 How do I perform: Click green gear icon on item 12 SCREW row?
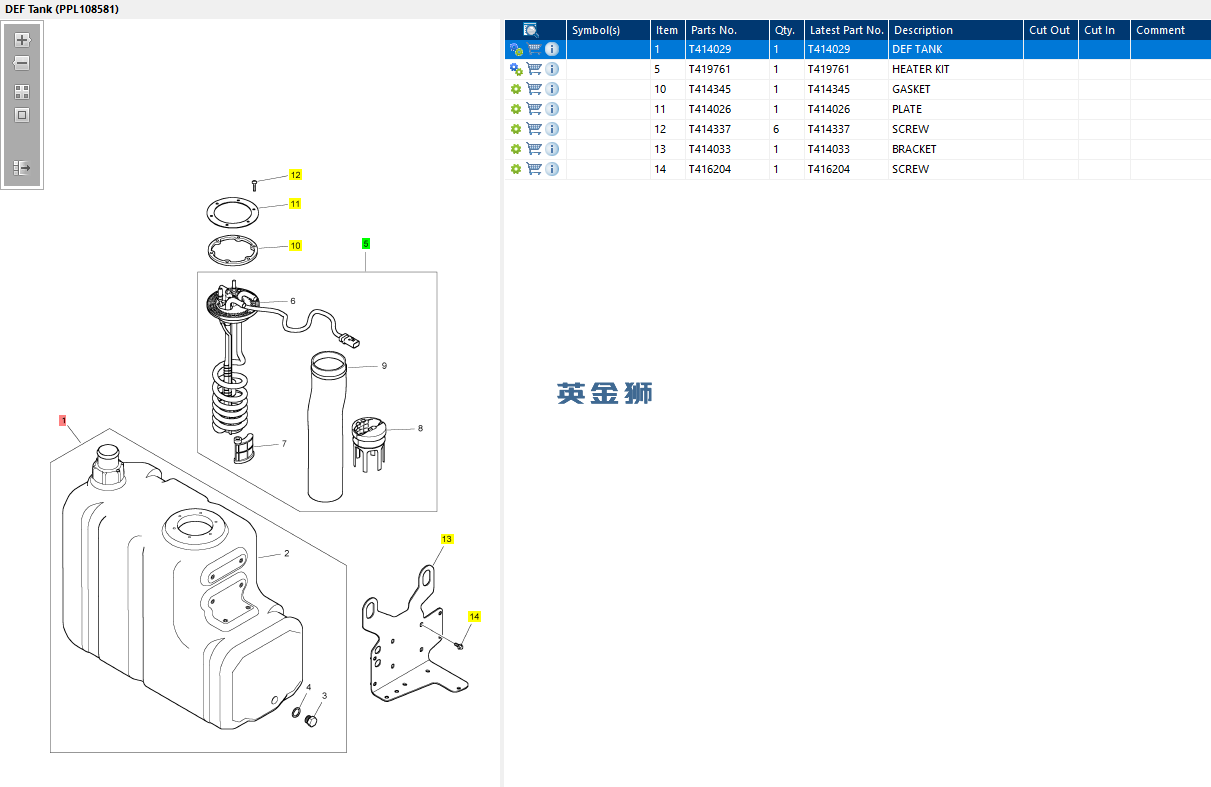click(516, 129)
